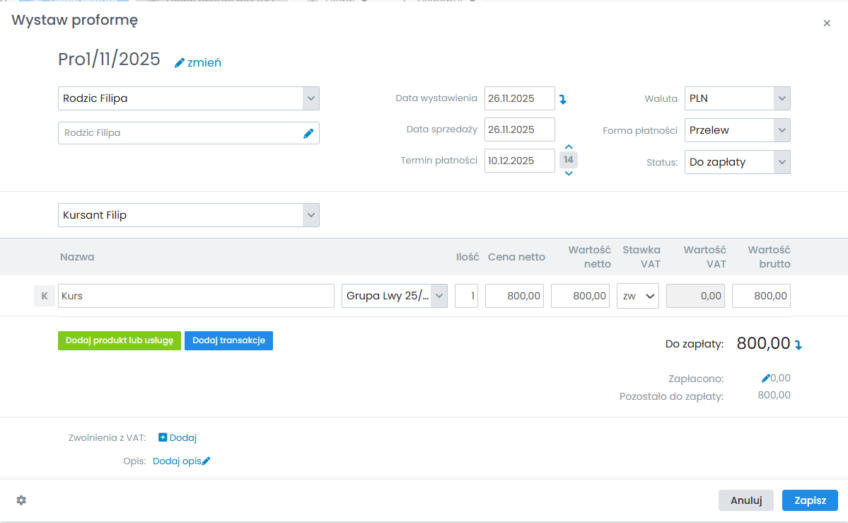Save the proforma with Zapisz

click(809, 500)
